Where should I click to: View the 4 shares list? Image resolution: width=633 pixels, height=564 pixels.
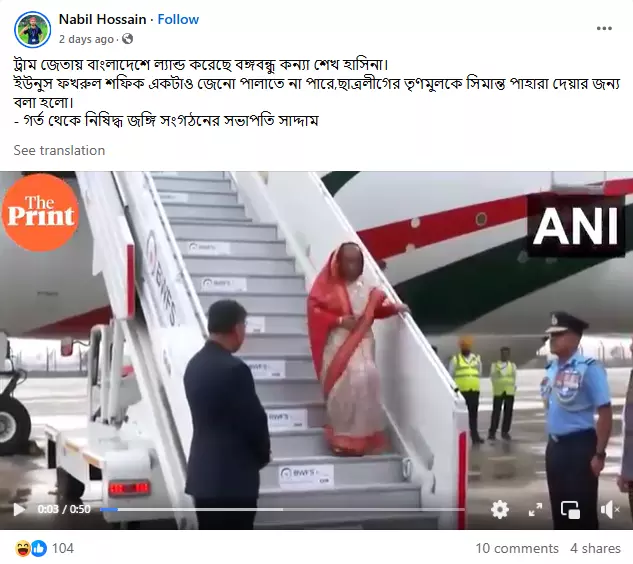click(595, 548)
